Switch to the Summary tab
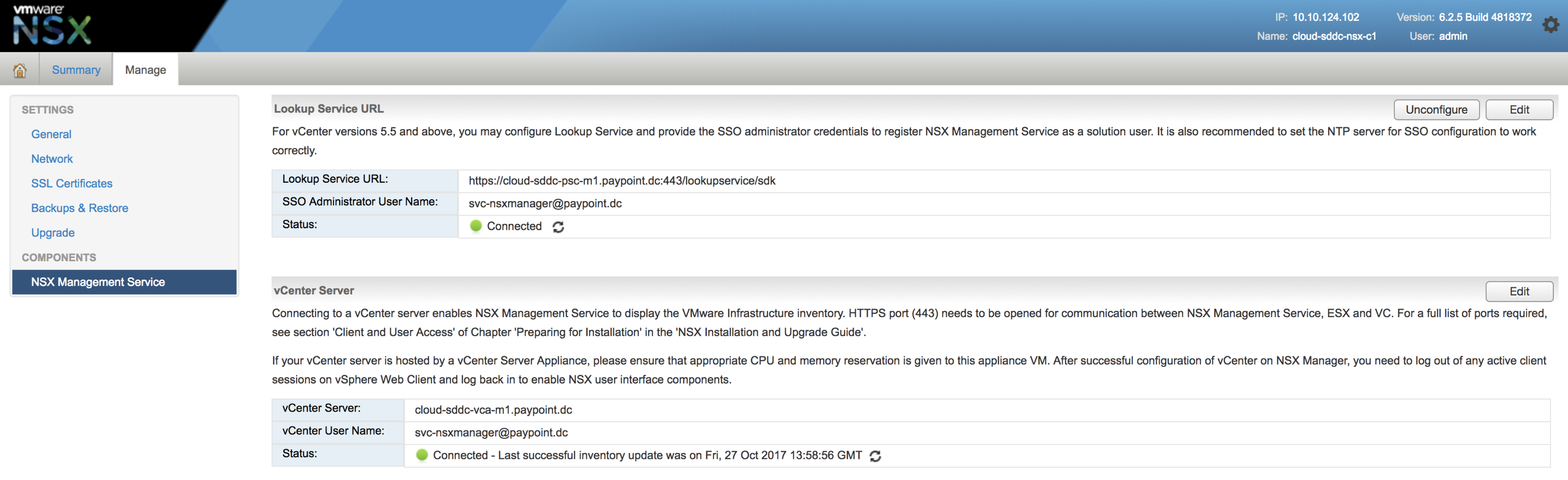The height and width of the screenshot is (480, 1568). (76, 70)
